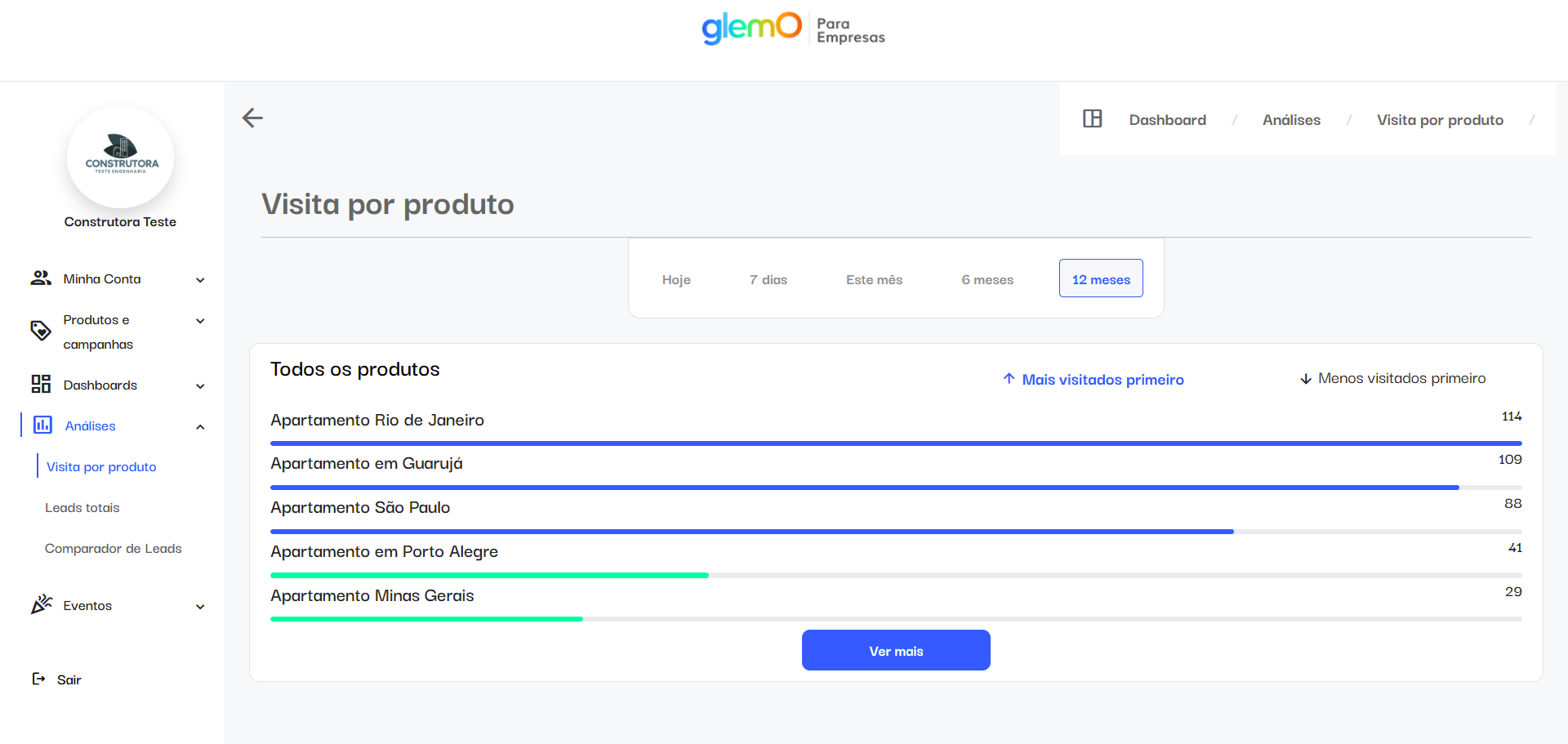Open the Análises breadcrumb link
Screen dimensions: 1568x744
coord(1291,120)
